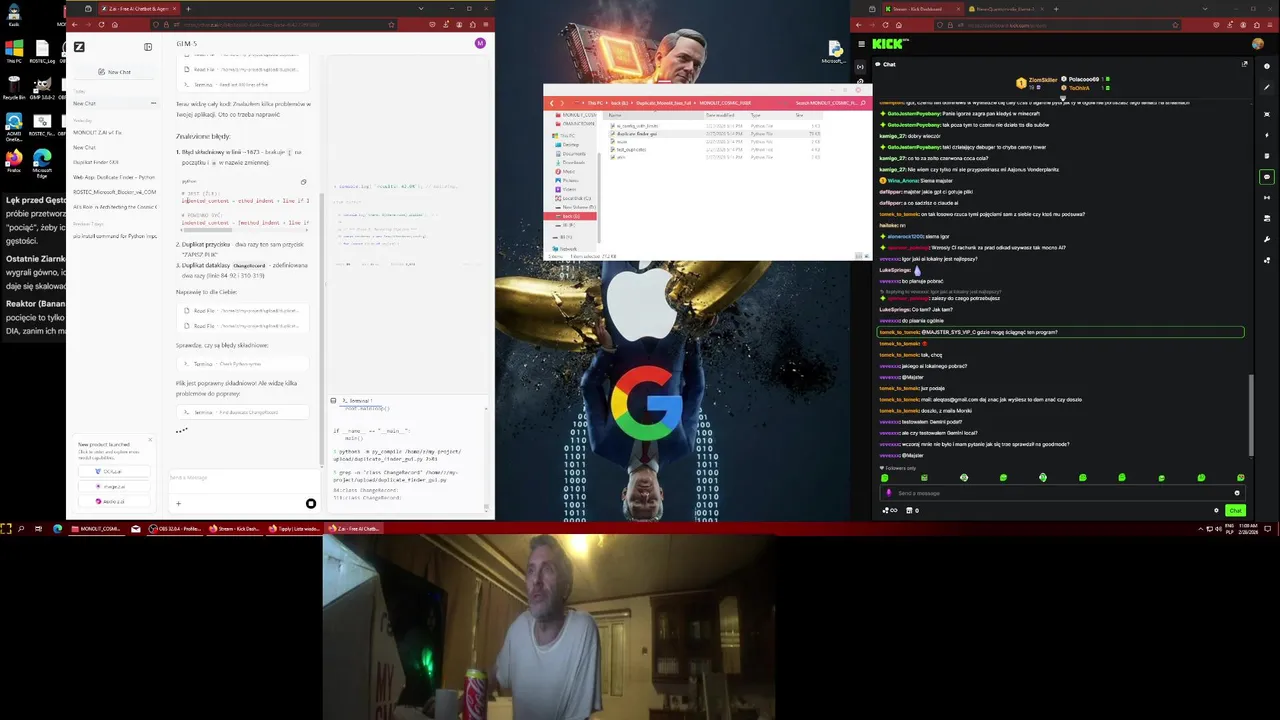Pop out the Kick chat window
Image resolution: width=1280 pixels, height=720 pixels.
(x=1244, y=64)
